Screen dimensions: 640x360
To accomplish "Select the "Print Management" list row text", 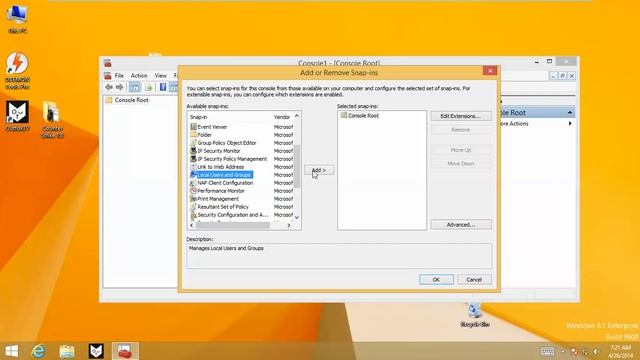I will point(218,199).
